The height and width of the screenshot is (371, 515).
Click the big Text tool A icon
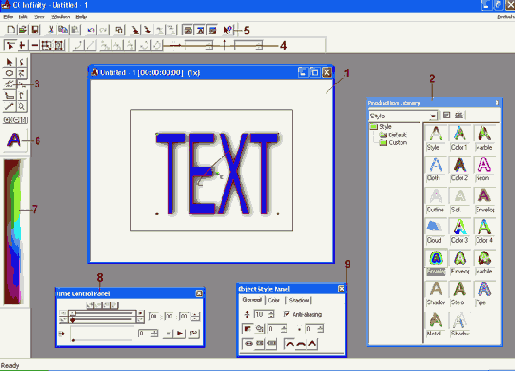(14, 140)
